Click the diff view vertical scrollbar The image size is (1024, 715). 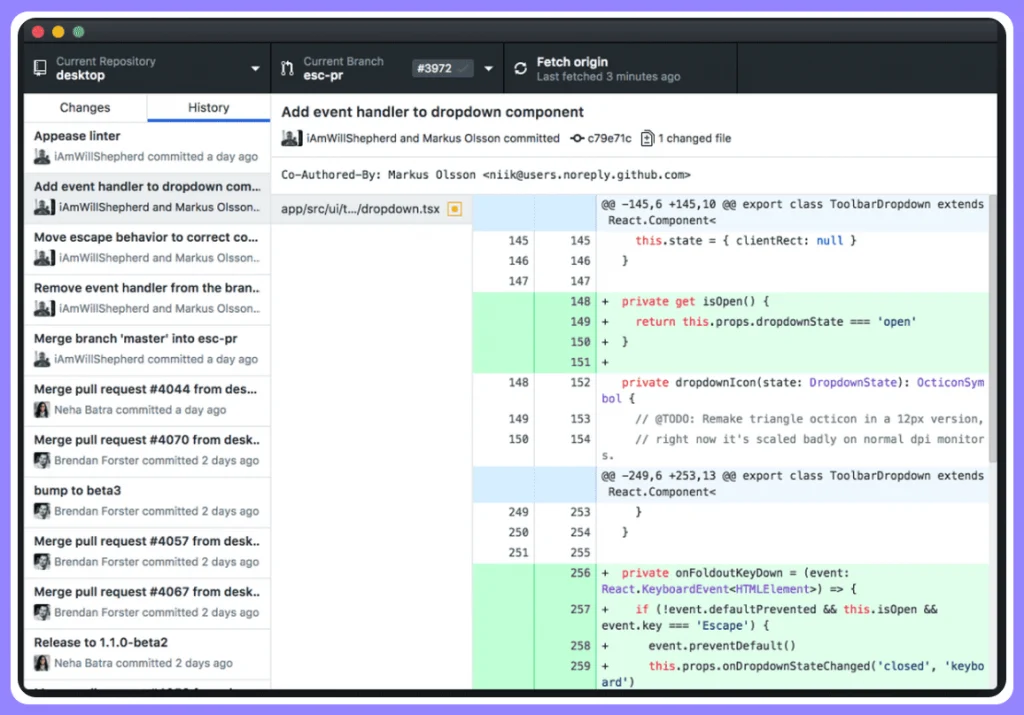point(993,328)
